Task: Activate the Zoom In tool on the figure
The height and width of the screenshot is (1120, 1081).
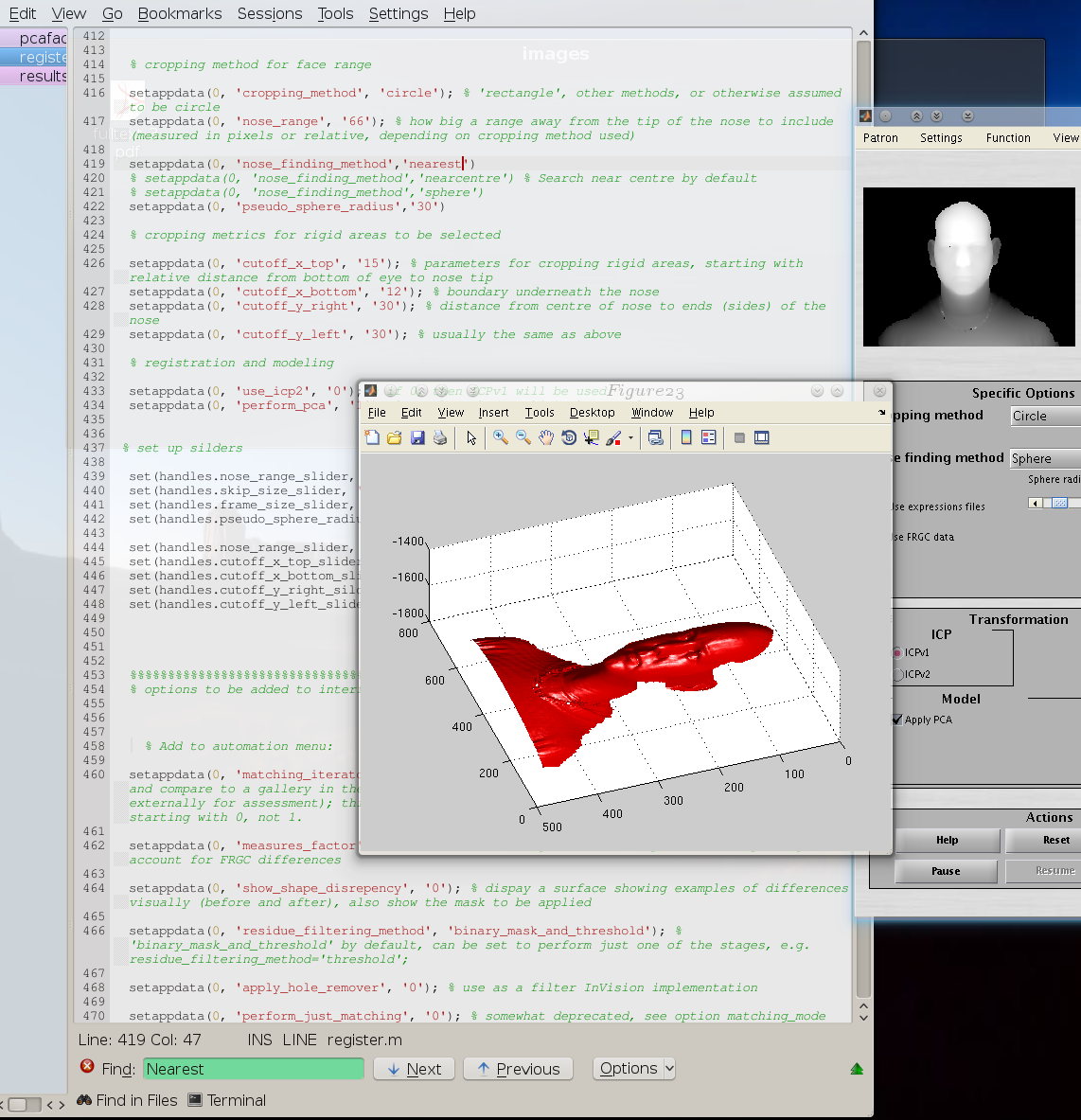Action: pyautogui.click(x=499, y=437)
